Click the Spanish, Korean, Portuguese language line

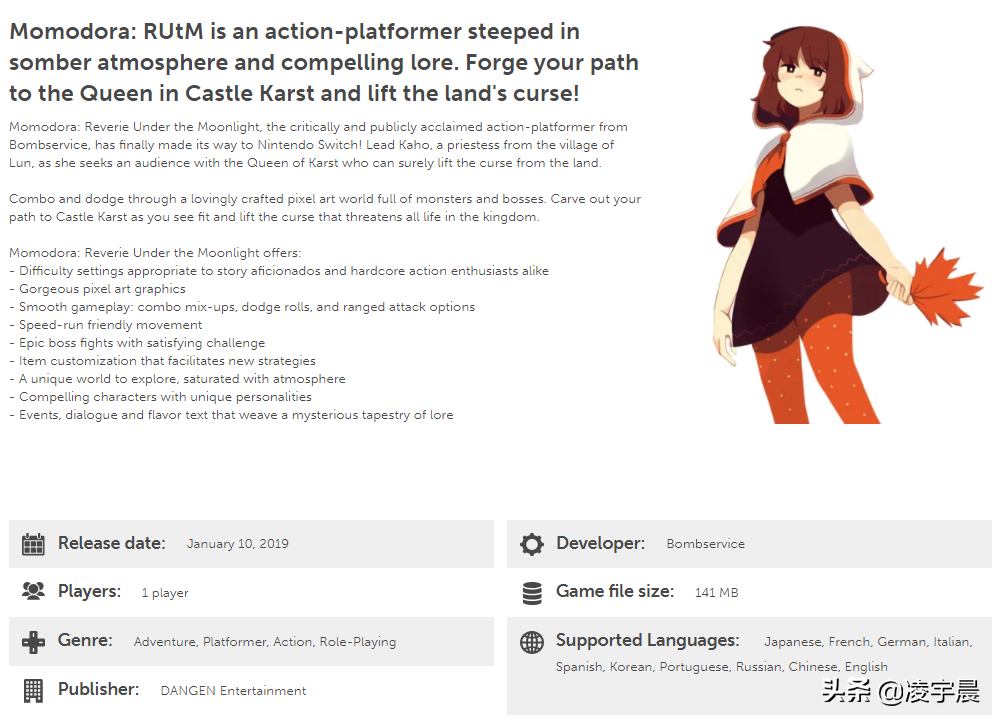pyautogui.click(x=721, y=667)
